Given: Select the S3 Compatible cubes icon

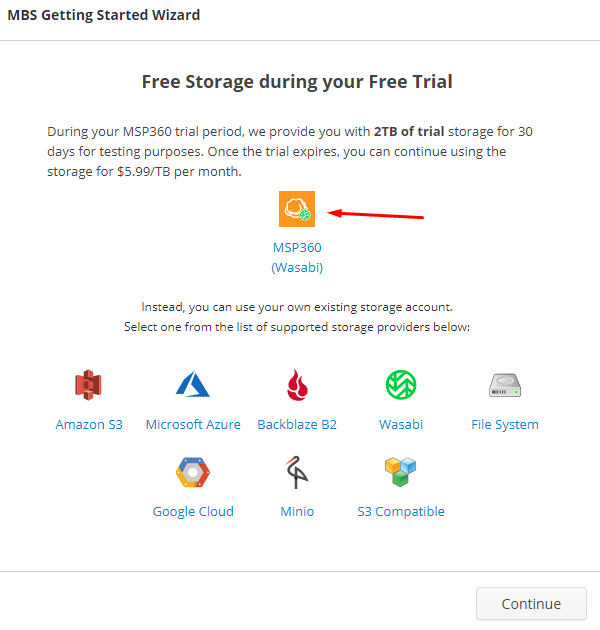Looking at the screenshot, I should coord(401,472).
